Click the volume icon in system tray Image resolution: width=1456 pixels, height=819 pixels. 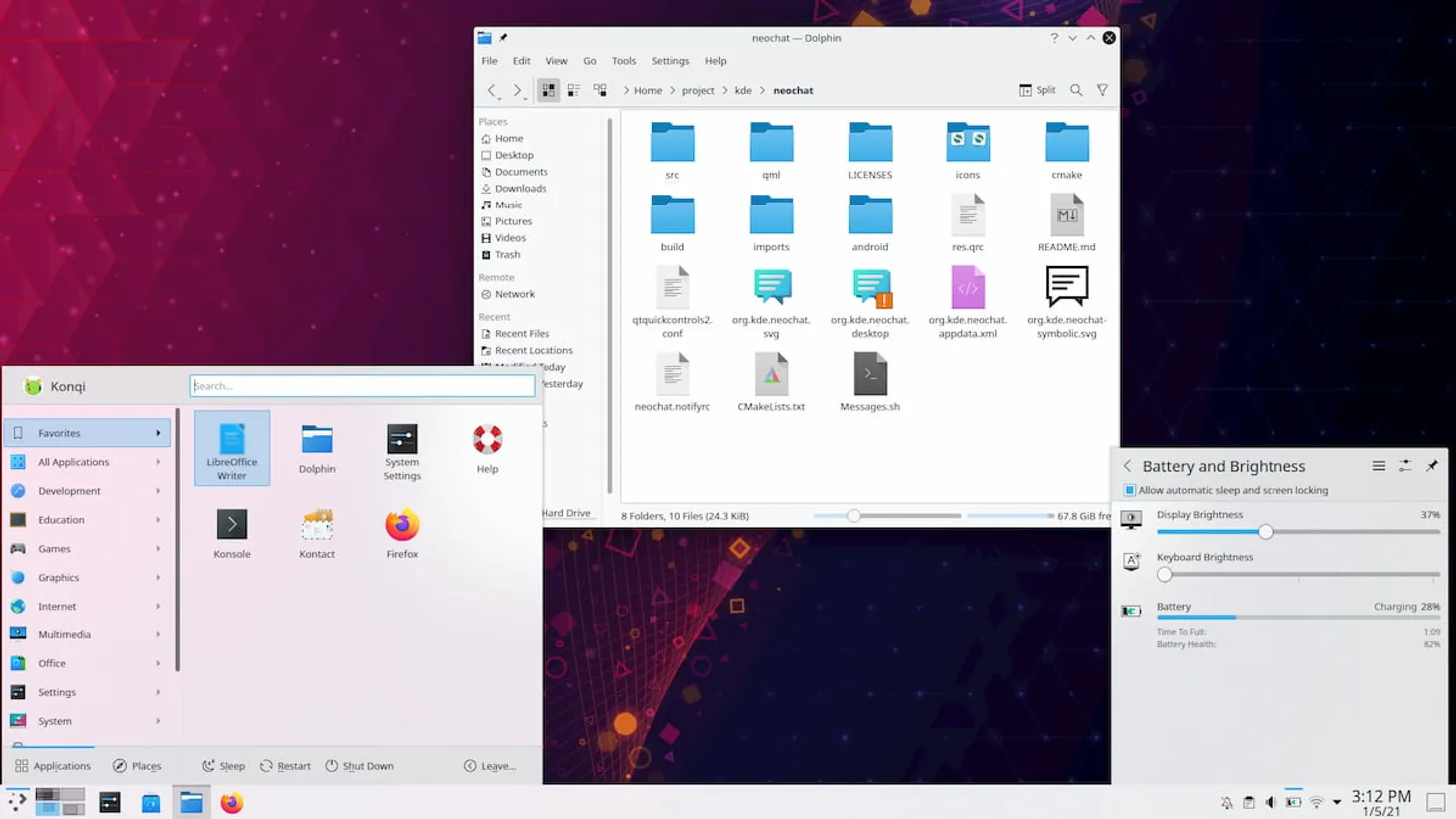pos(1271,802)
